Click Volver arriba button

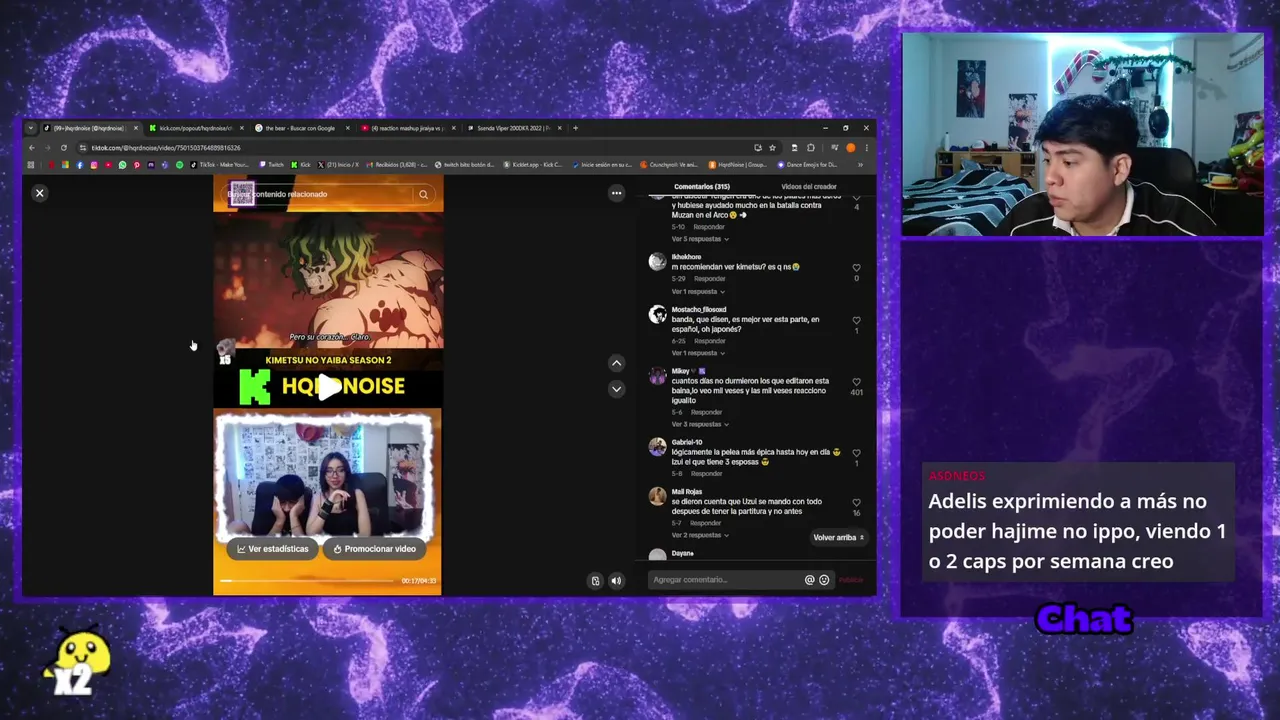pos(838,538)
